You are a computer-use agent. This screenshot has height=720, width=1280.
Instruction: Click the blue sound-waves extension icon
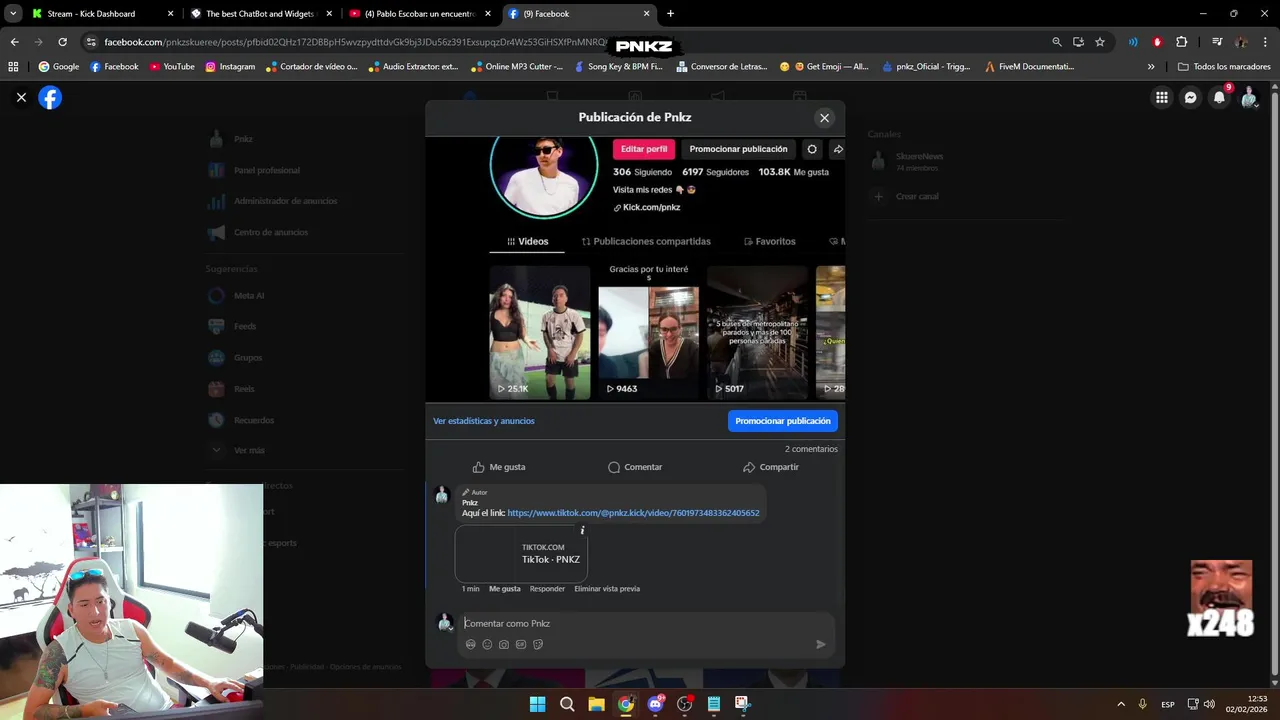pos(1133,42)
